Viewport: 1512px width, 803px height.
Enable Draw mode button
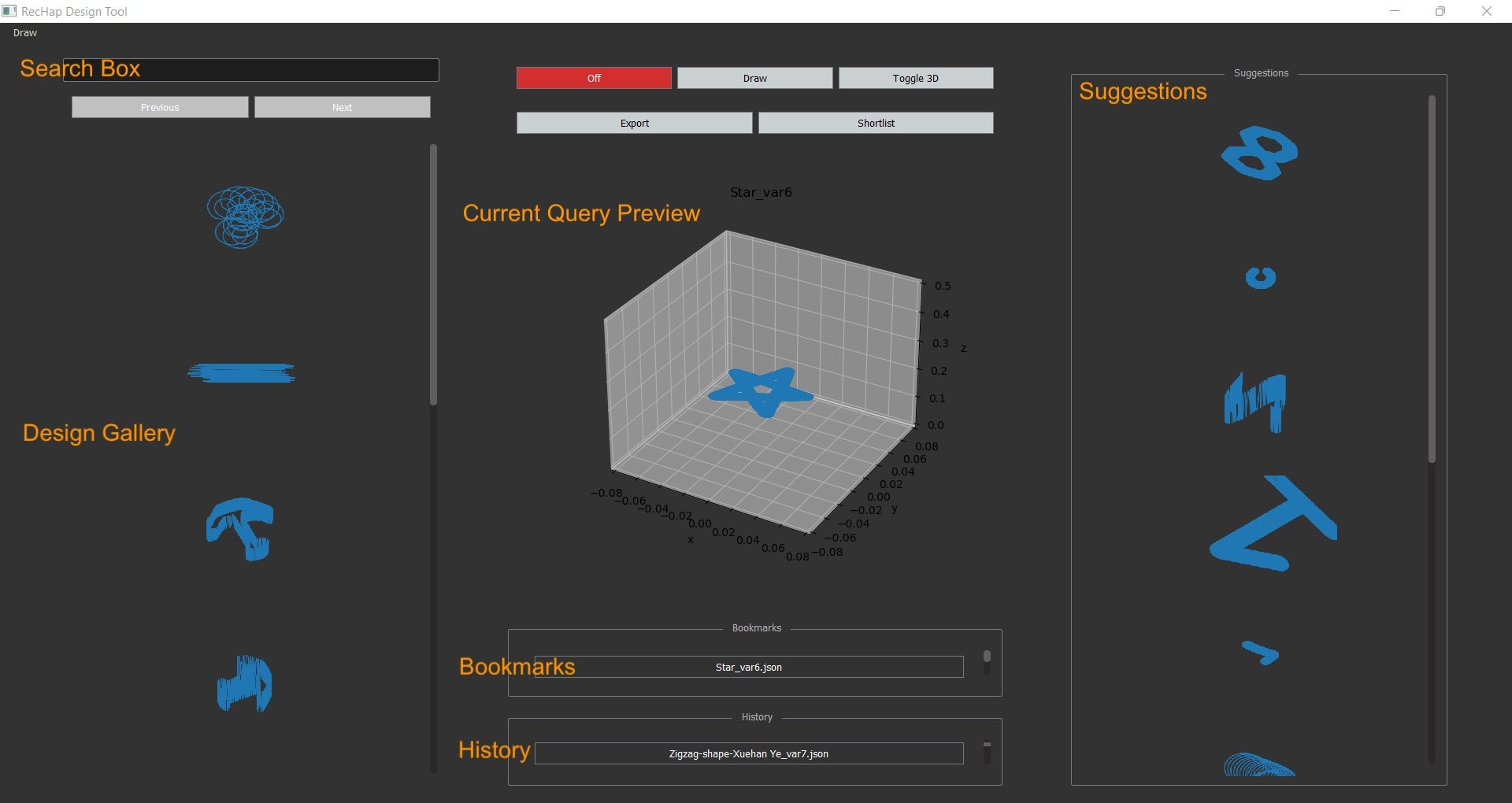coord(754,78)
